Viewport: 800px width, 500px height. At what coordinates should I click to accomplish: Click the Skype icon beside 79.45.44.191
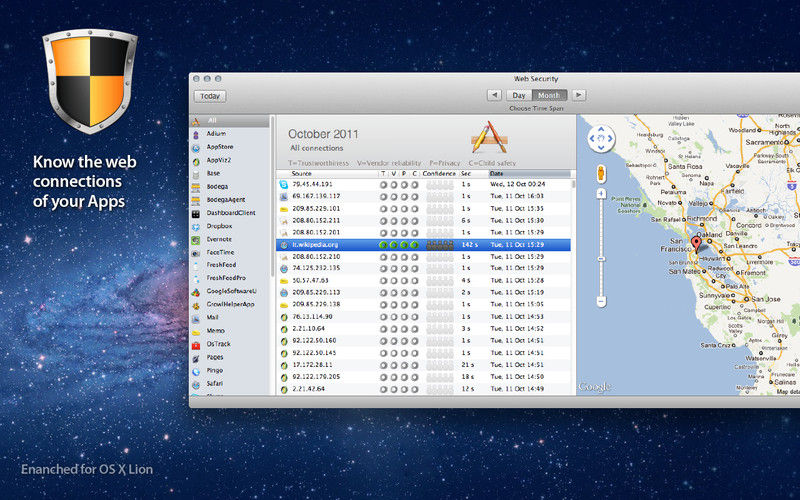point(284,184)
